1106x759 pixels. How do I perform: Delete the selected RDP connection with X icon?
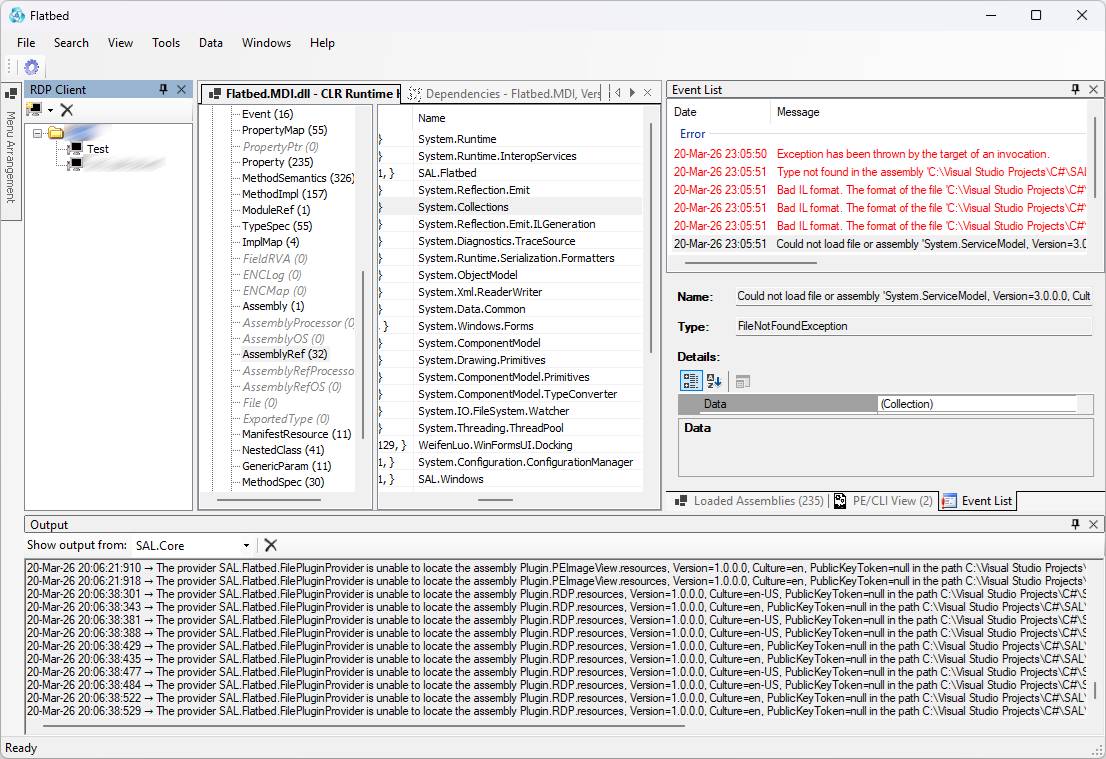click(x=67, y=110)
